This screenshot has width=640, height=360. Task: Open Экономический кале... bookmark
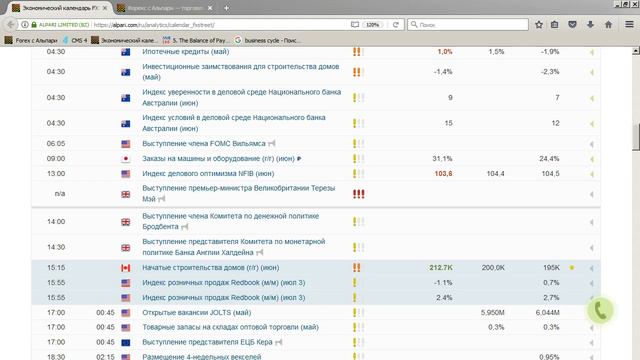click(124, 40)
